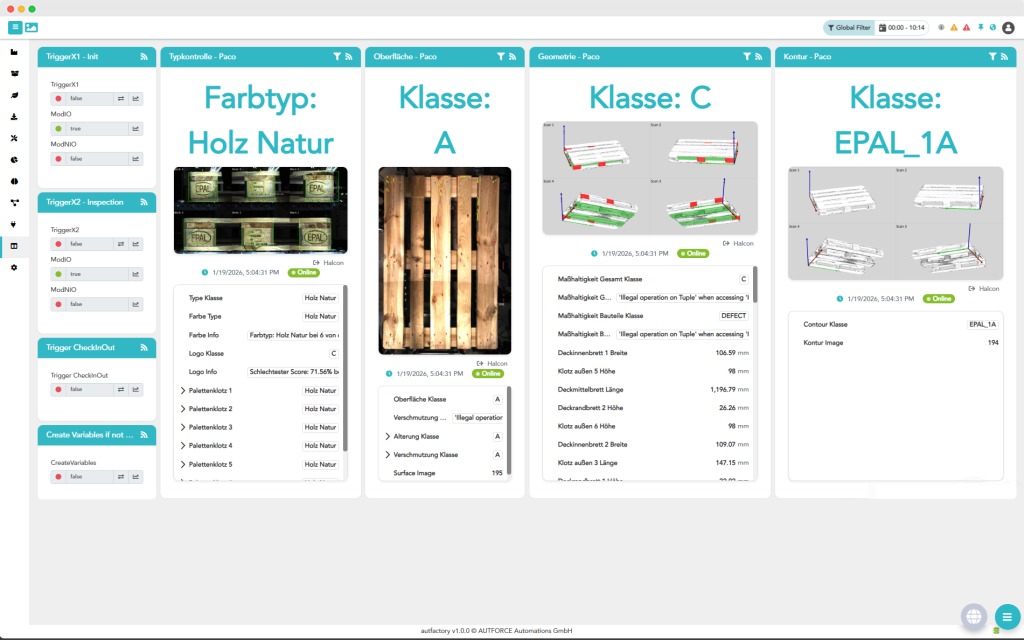Open the plug icon in left sidebar
The height and width of the screenshot is (640, 1024).
click(14, 224)
